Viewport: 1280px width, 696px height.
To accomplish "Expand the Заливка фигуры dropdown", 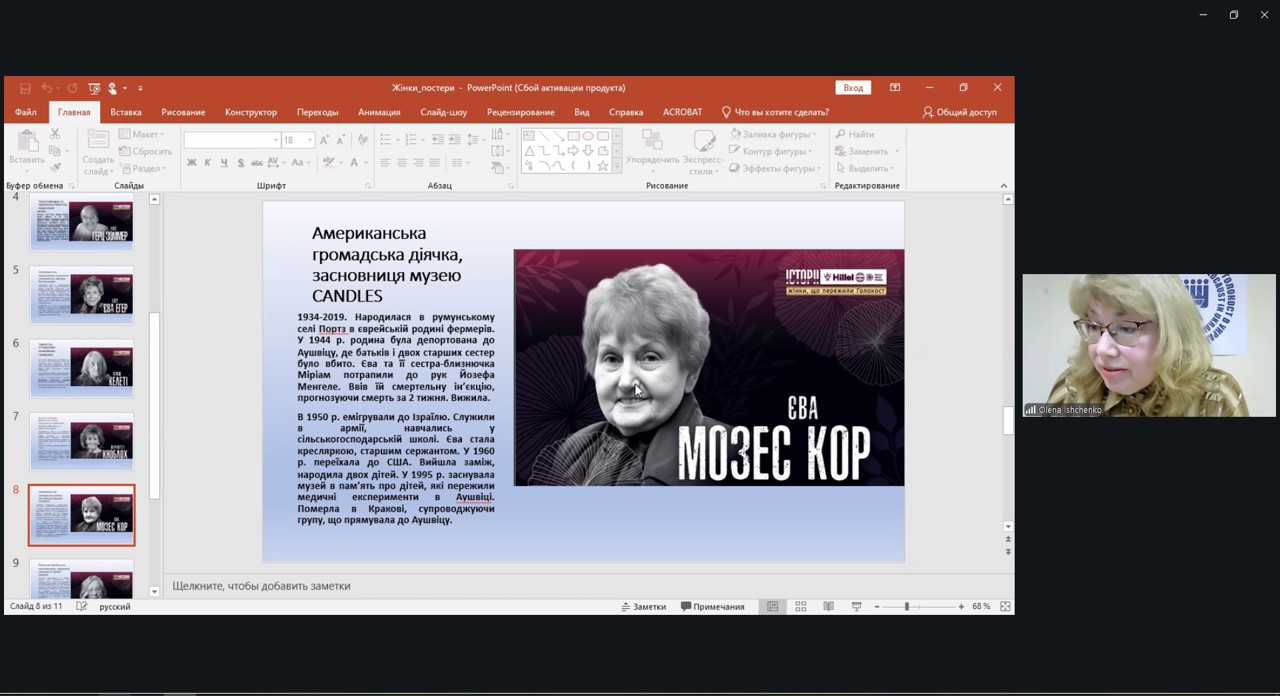I will click(814, 134).
